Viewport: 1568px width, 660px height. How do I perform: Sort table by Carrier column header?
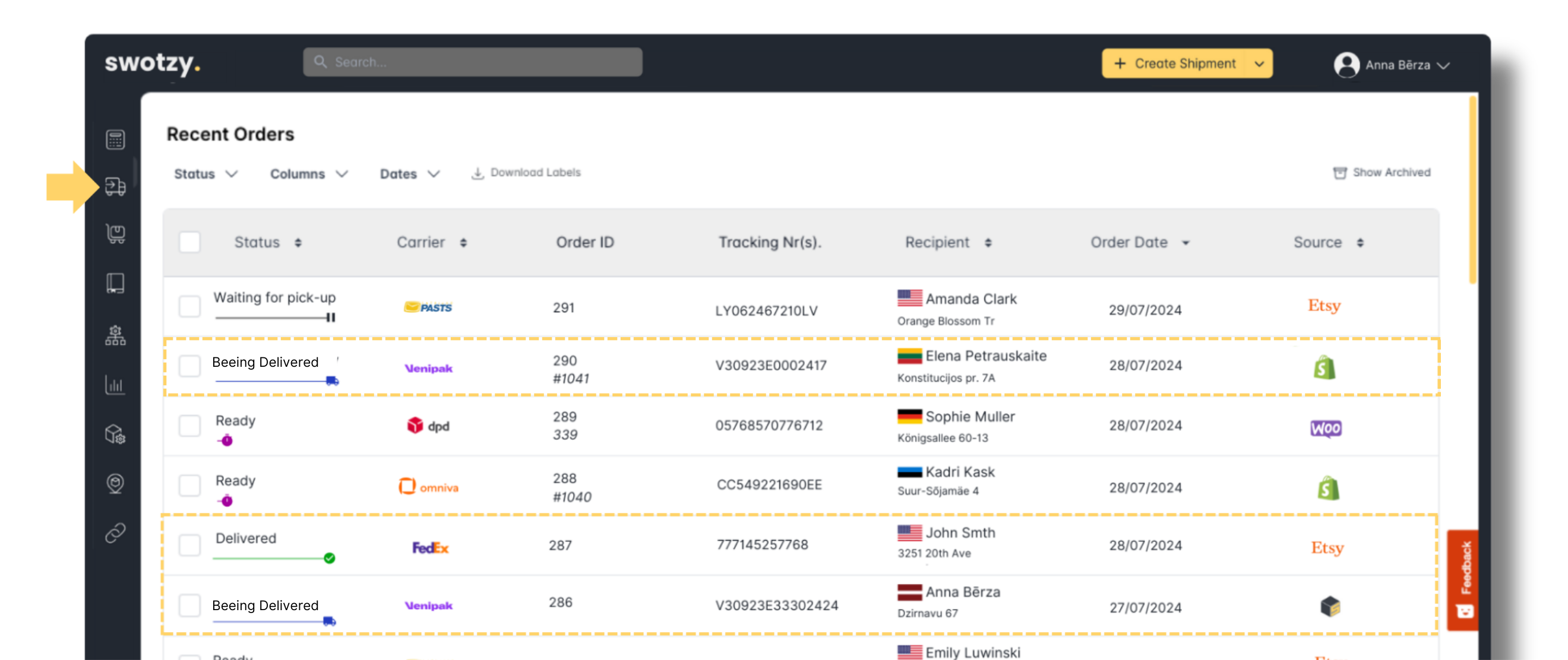(x=431, y=242)
